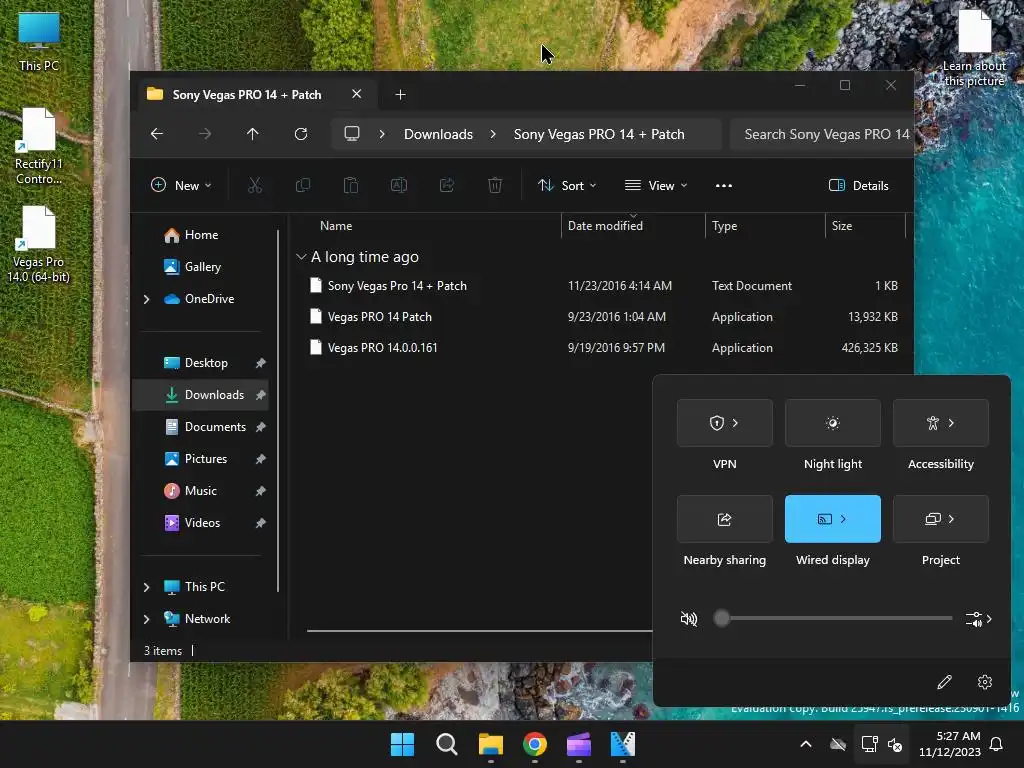Sort by the Type column header

[724, 226]
